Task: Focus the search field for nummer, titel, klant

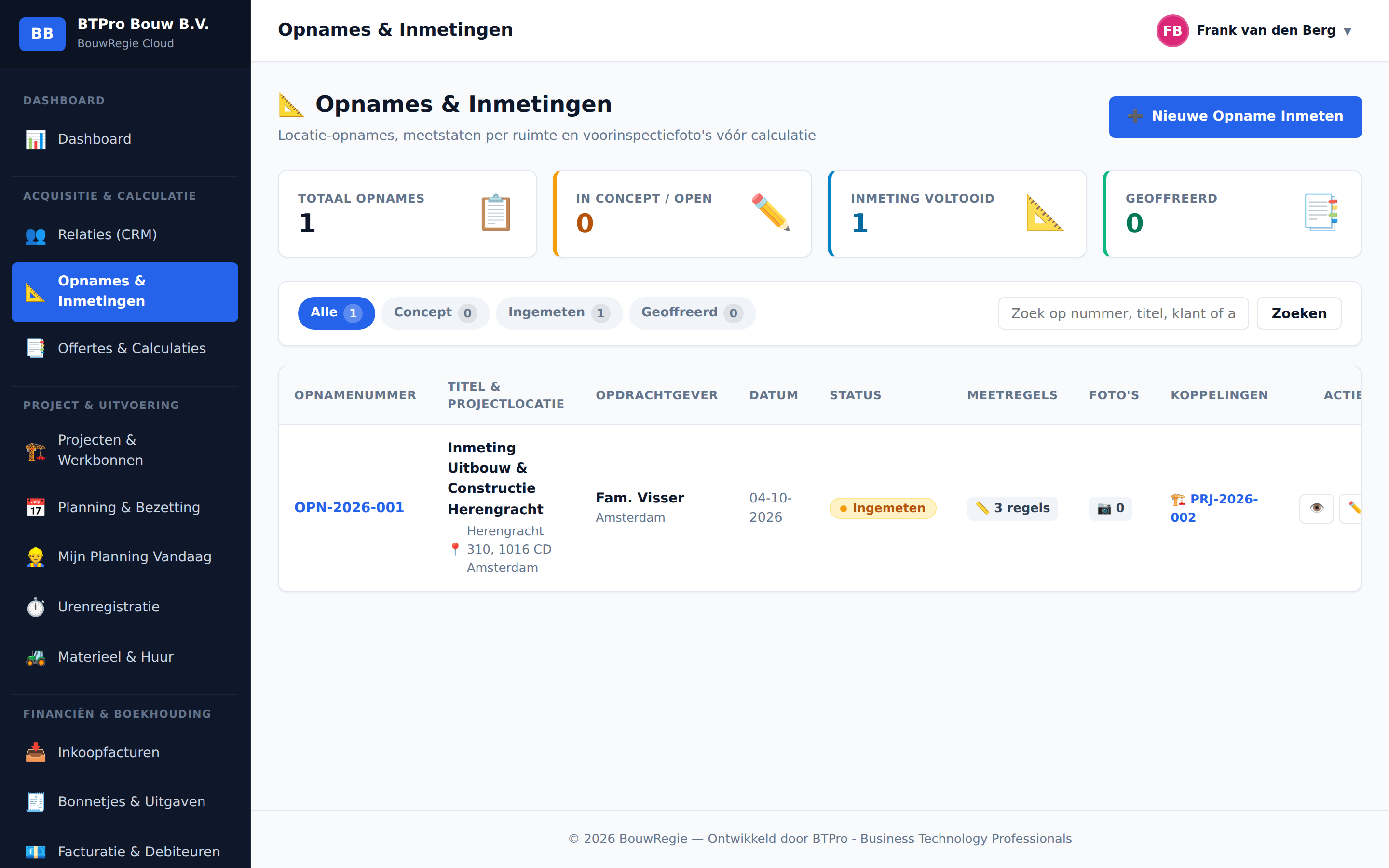Action: tap(1123, 313)
